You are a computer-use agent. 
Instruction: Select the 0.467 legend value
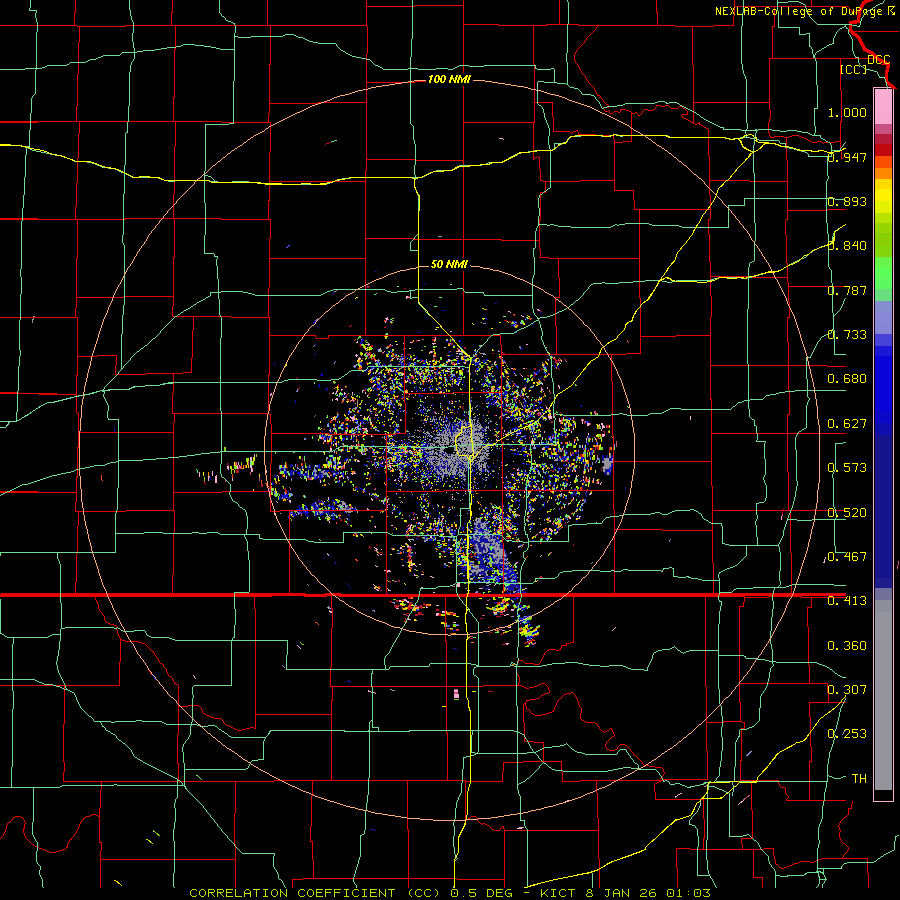pos(847,557)
